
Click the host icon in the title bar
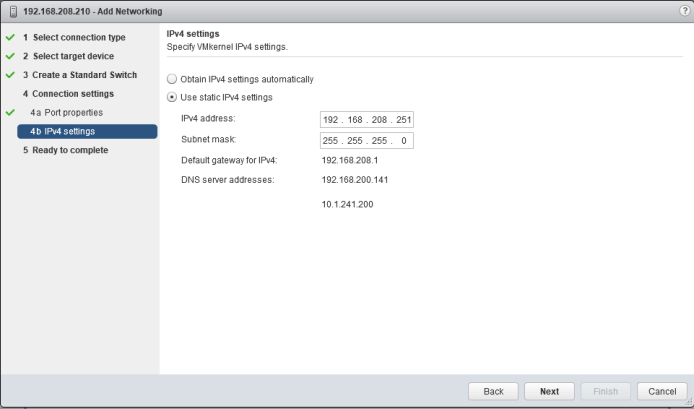12,11
